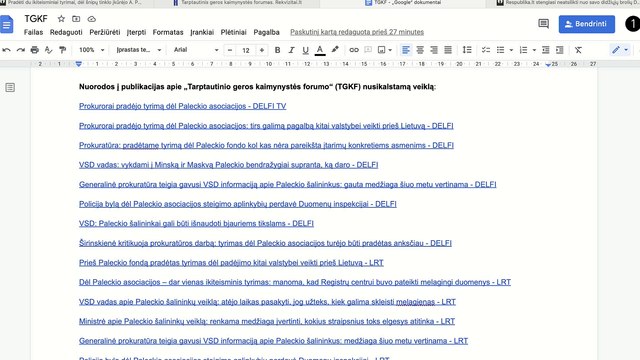
Task: Go to the Docs home icon
Action: [x=7, y=24]
